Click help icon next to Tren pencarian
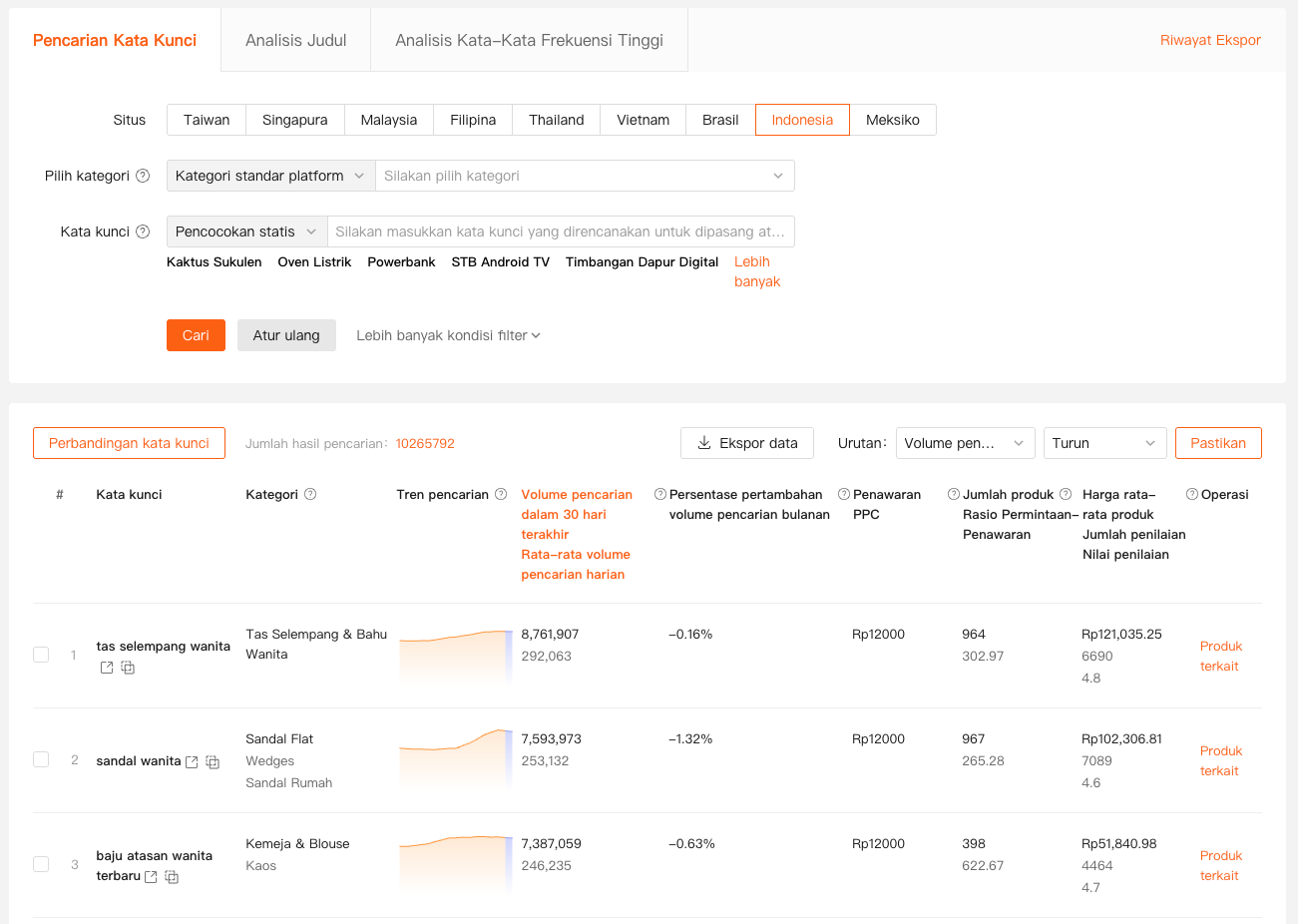The height and width of the screenshot is (924, 1298). coord(501,494)
